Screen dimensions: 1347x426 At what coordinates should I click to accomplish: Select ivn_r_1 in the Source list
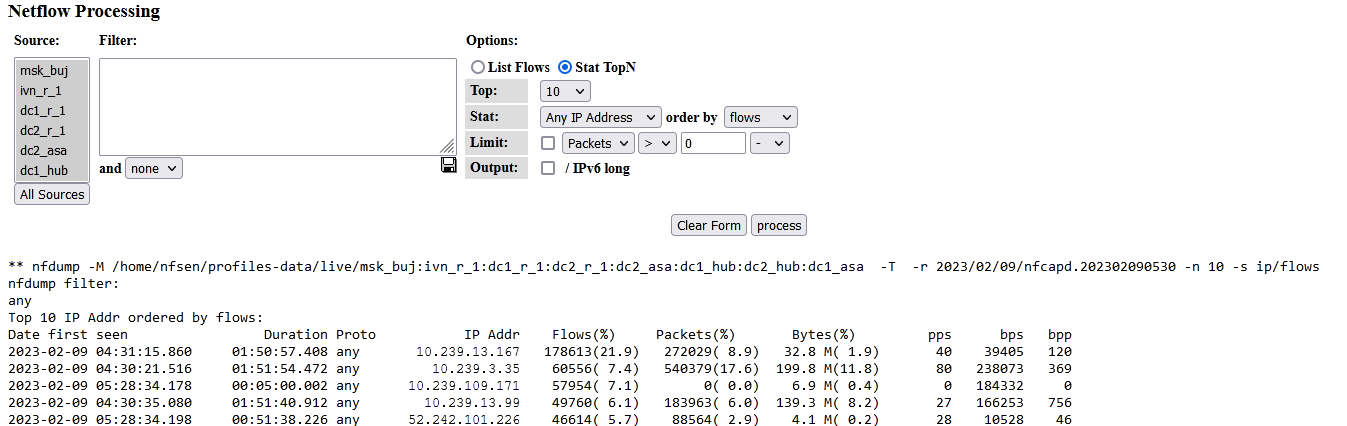pyautogui.click(x=52, y=90)
